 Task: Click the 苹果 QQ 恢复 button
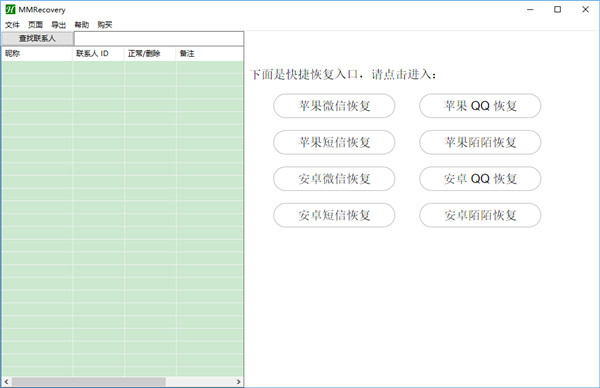[x=480, y=106]
